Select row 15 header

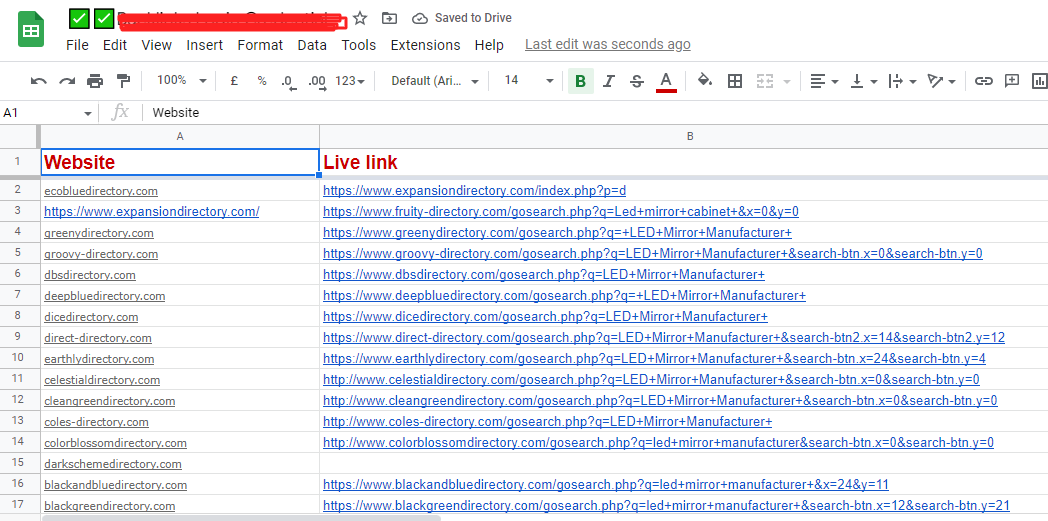(x=18, y=463)
